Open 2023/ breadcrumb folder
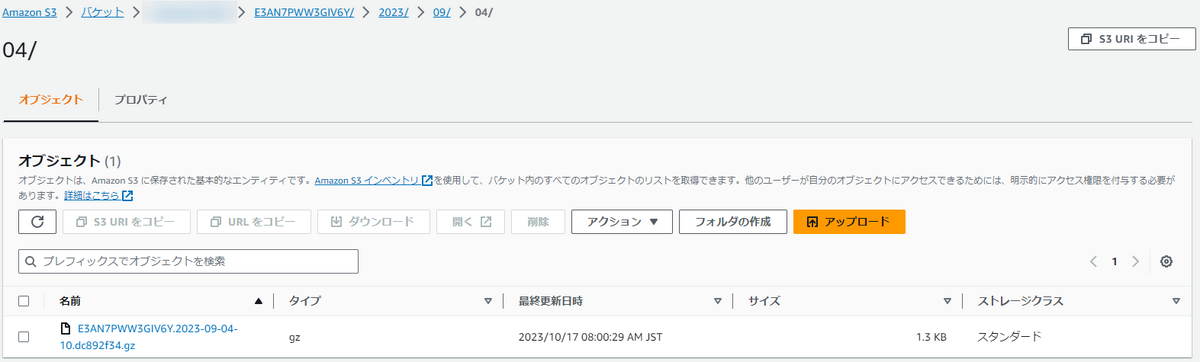The image size is (1200, 362). (x=393, y=13)
